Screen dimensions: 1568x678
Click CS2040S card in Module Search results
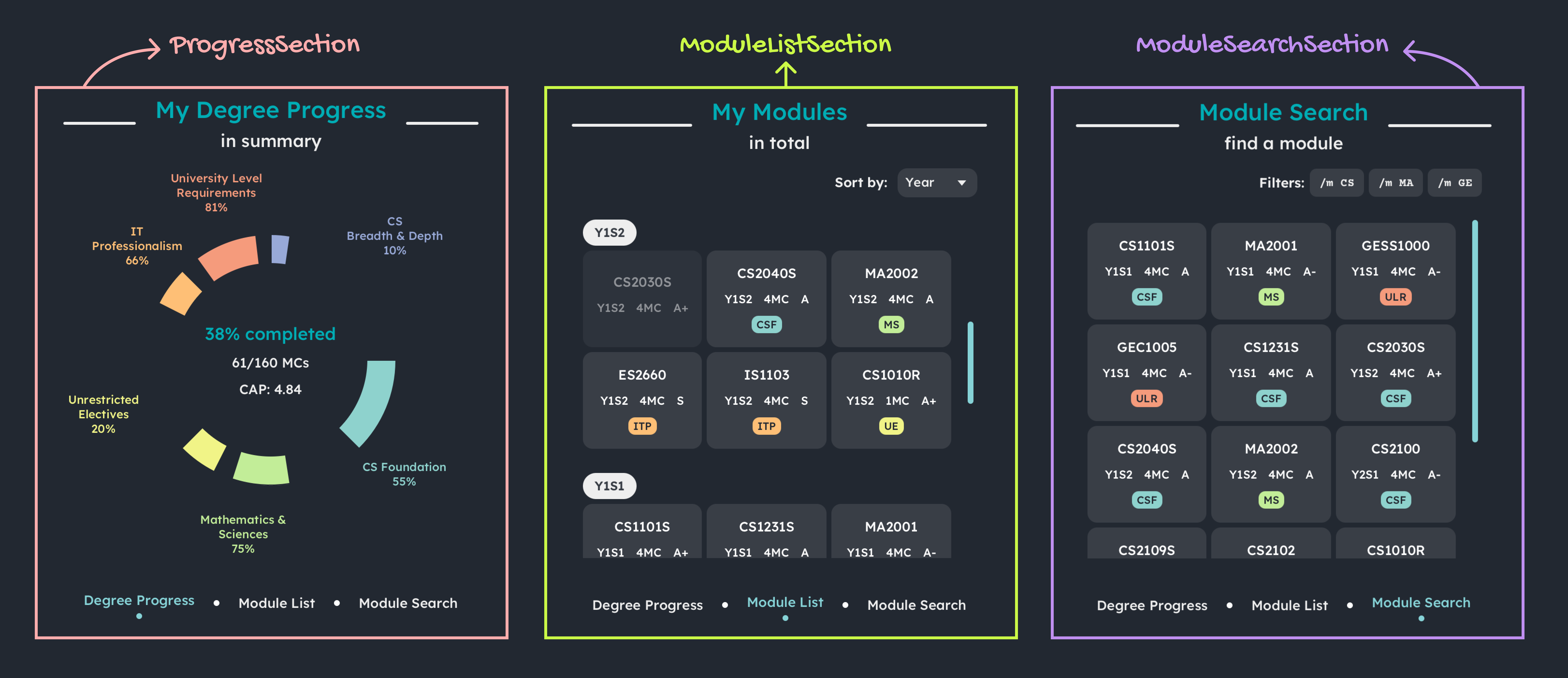1147,474
